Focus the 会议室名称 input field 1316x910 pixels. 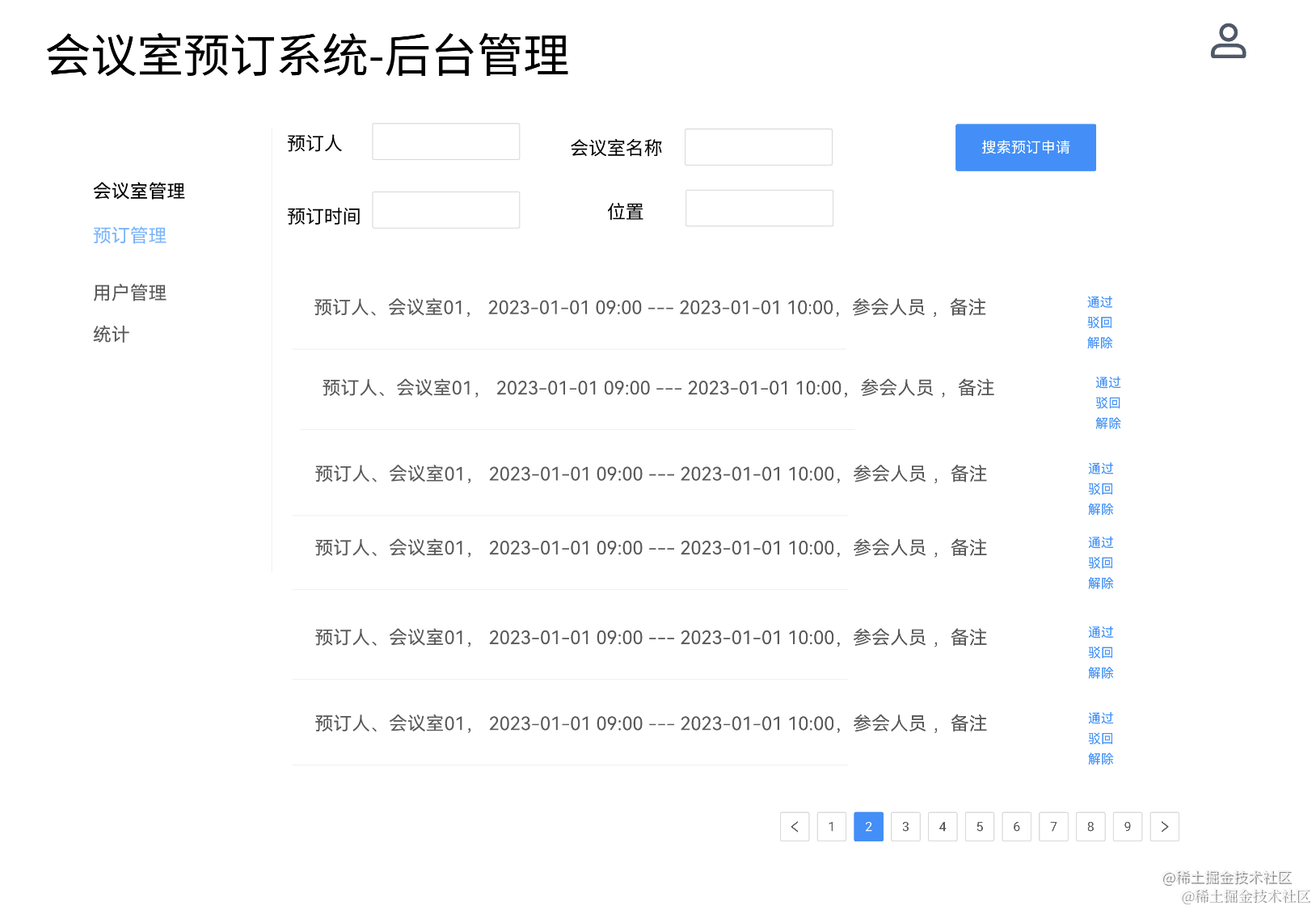coord(758,147)
